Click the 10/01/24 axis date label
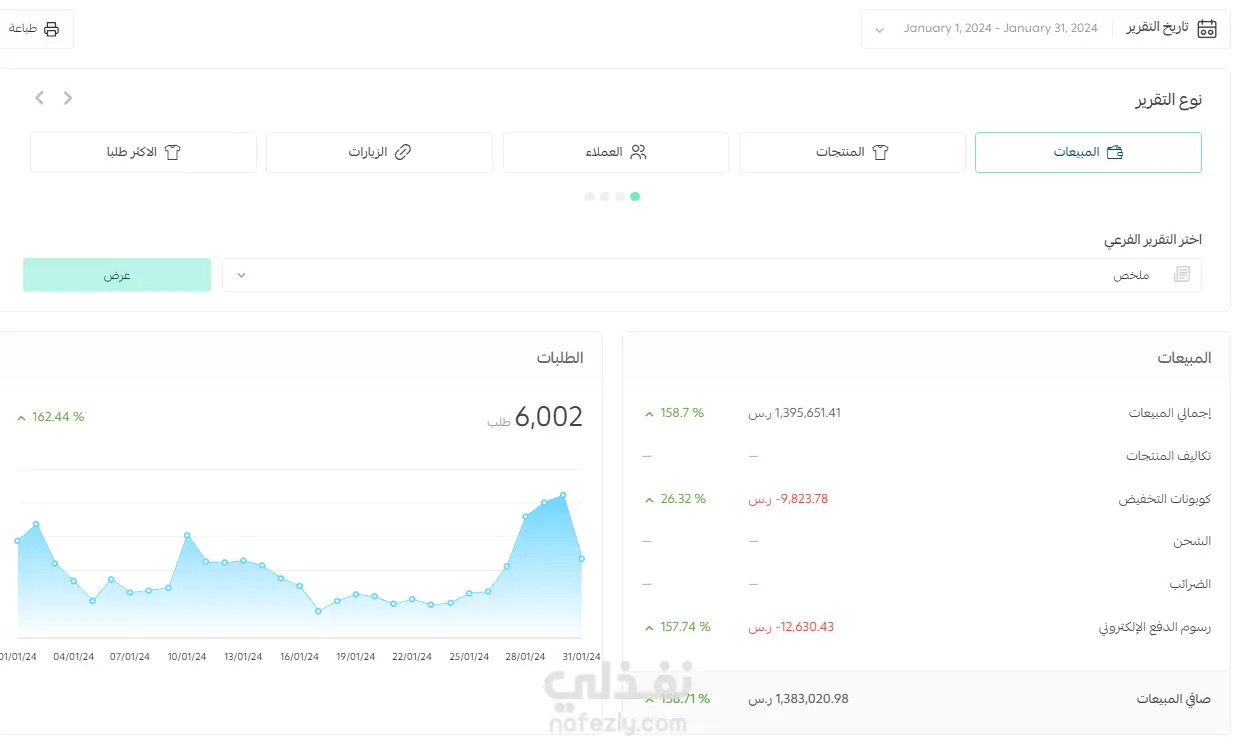 [x=187, y=657]
